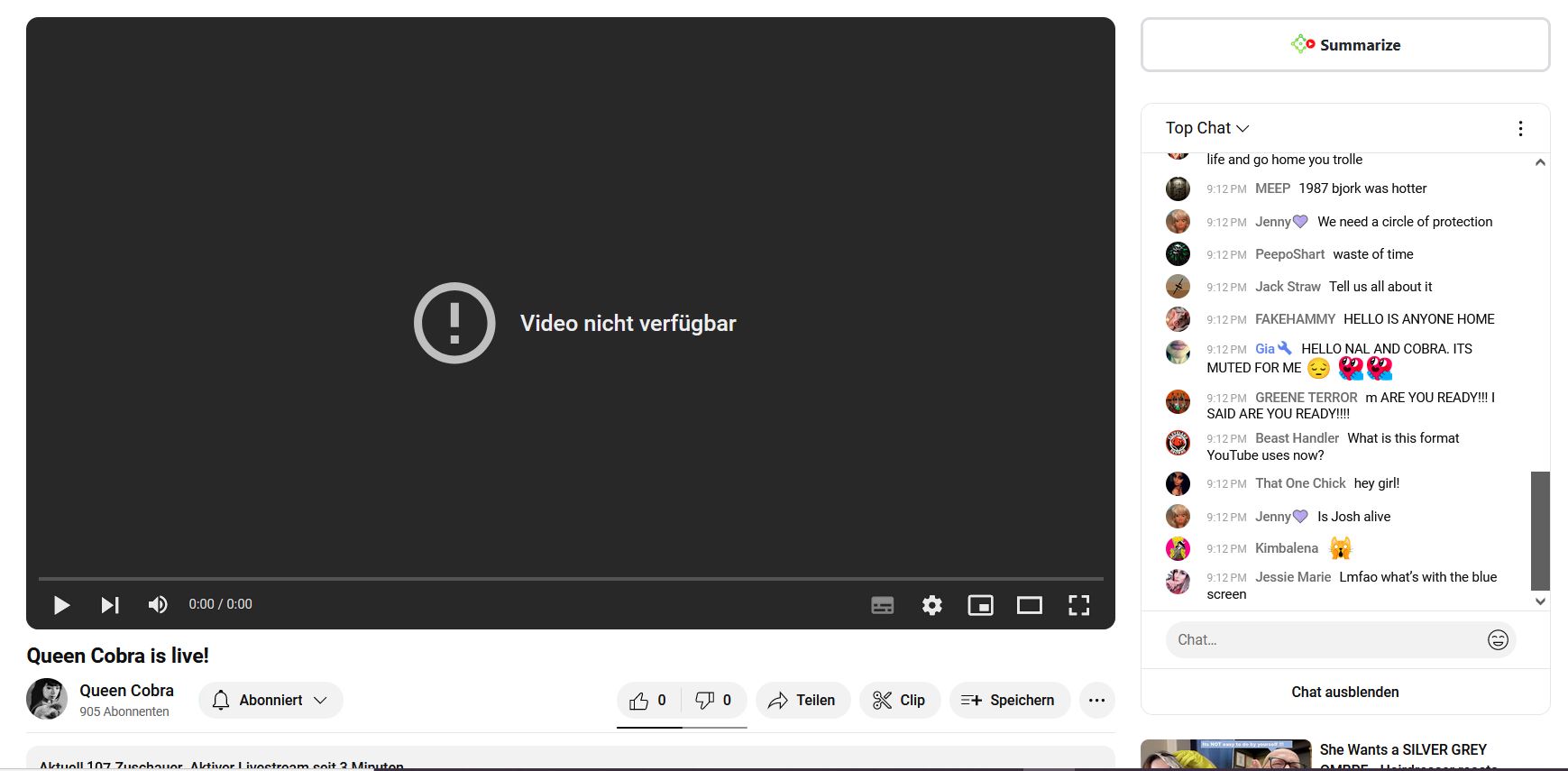Skip to next video
Screen dimensions: 1568x771
pyautogui.click(x=110, y=605)
